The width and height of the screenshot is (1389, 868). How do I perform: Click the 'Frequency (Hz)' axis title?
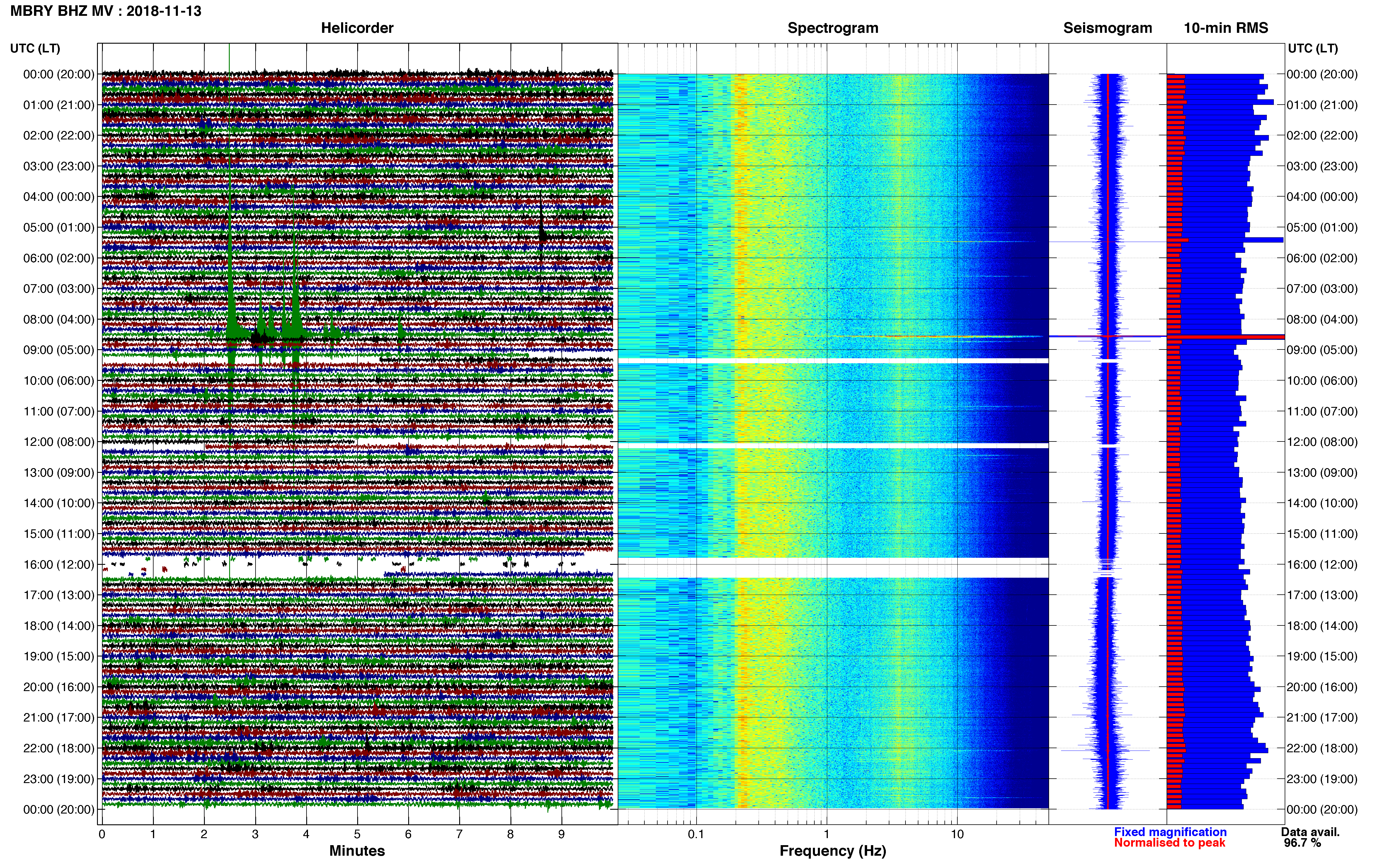(833, 851)
